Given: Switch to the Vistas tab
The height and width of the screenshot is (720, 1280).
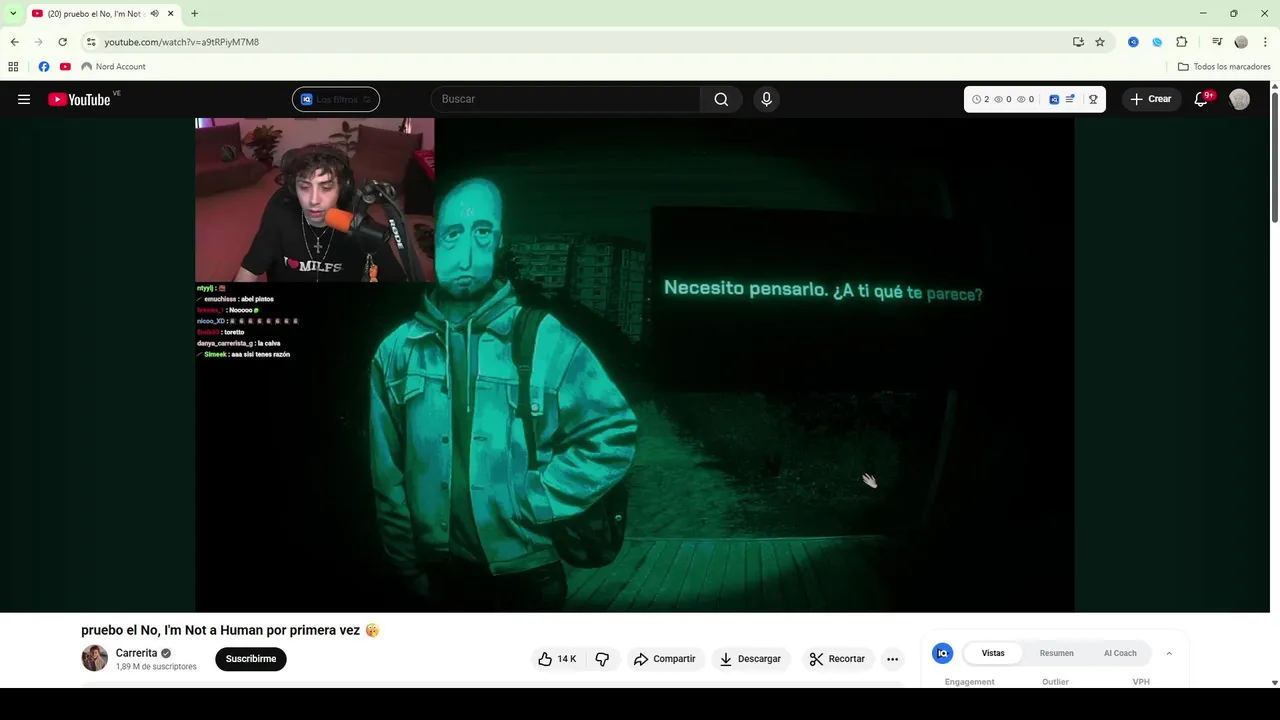Looking at the screenshot, I should (993, 653).
